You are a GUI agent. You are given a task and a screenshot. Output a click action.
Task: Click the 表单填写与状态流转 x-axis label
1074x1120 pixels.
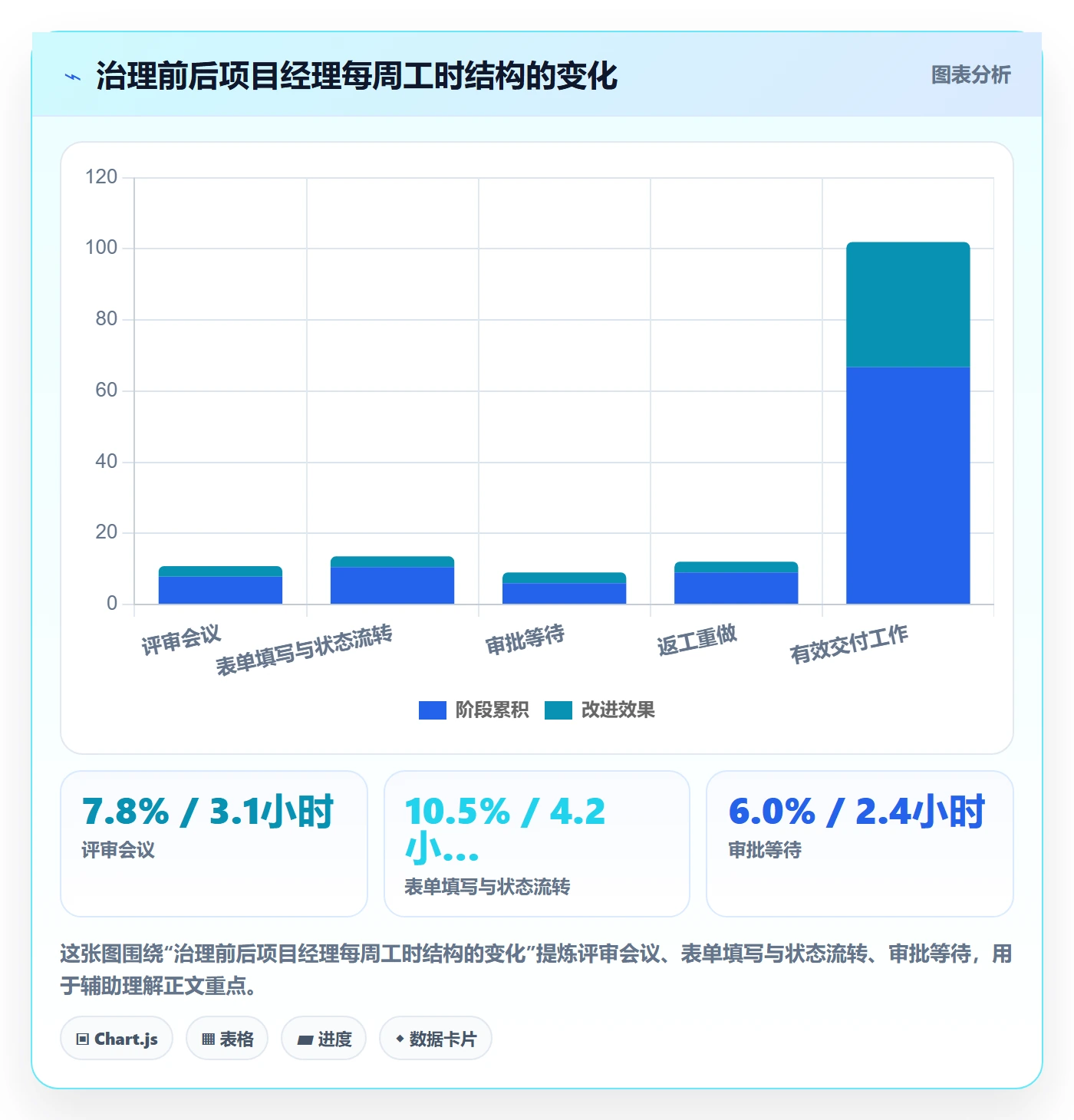pyautogui.click(x=304, y=650)
